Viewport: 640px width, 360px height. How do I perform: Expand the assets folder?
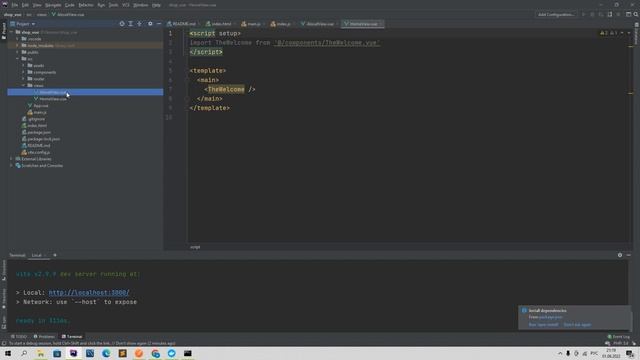click(x=24, y=66)
